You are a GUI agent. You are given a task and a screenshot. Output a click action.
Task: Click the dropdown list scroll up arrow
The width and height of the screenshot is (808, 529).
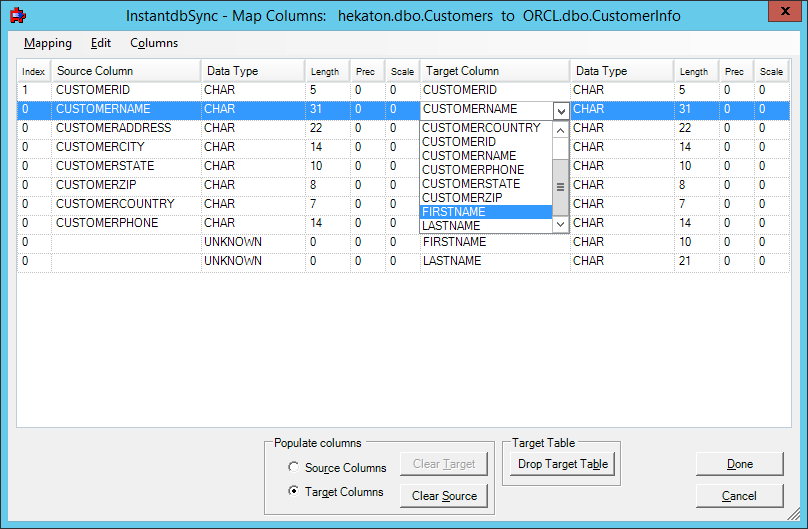click(561, 130)
